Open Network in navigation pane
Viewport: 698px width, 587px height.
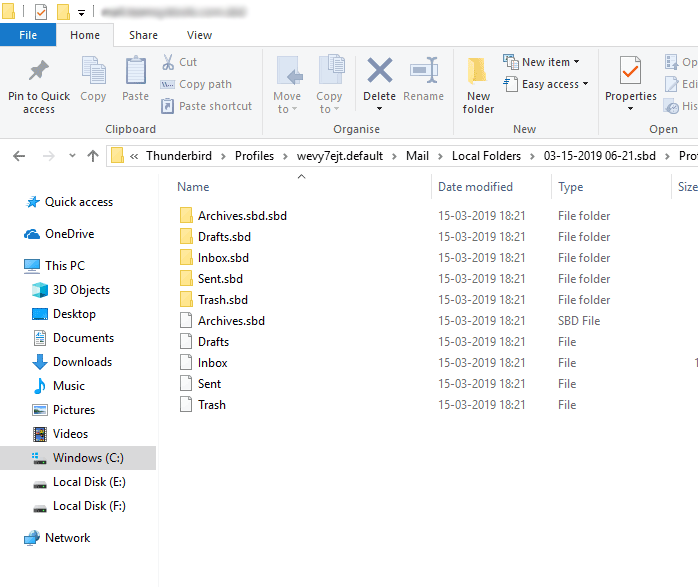pos(67,538)
